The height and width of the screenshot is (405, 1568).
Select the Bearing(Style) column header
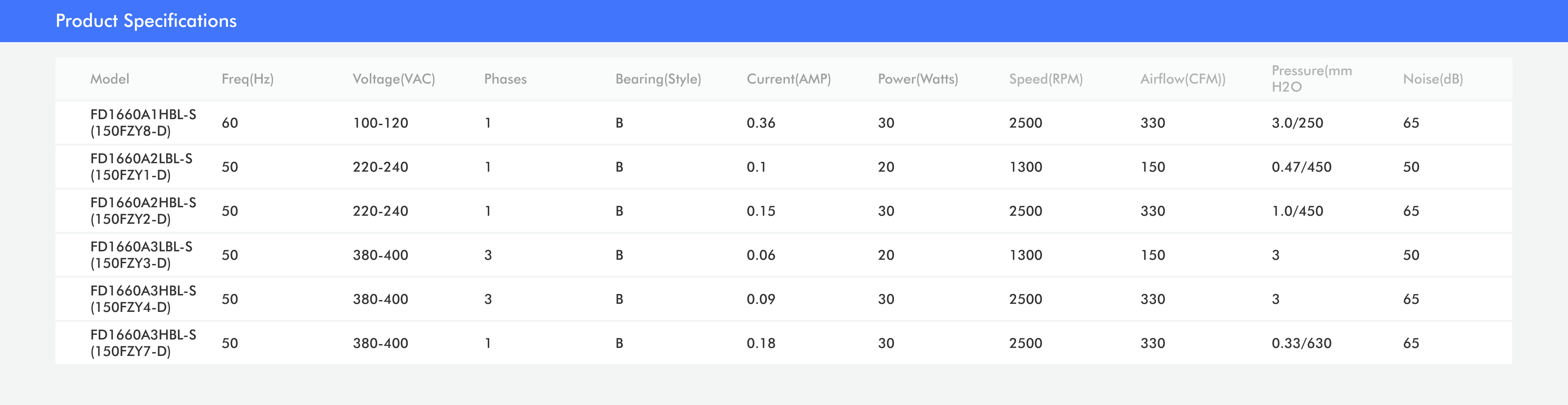pyautogui.click(x=658, y=79)
